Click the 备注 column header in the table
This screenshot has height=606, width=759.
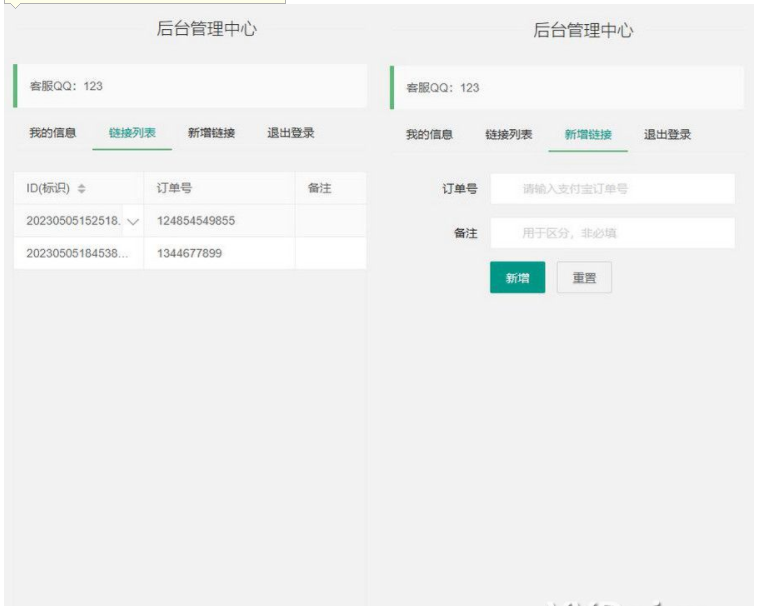pyautogui.click(x=319, y=188)
